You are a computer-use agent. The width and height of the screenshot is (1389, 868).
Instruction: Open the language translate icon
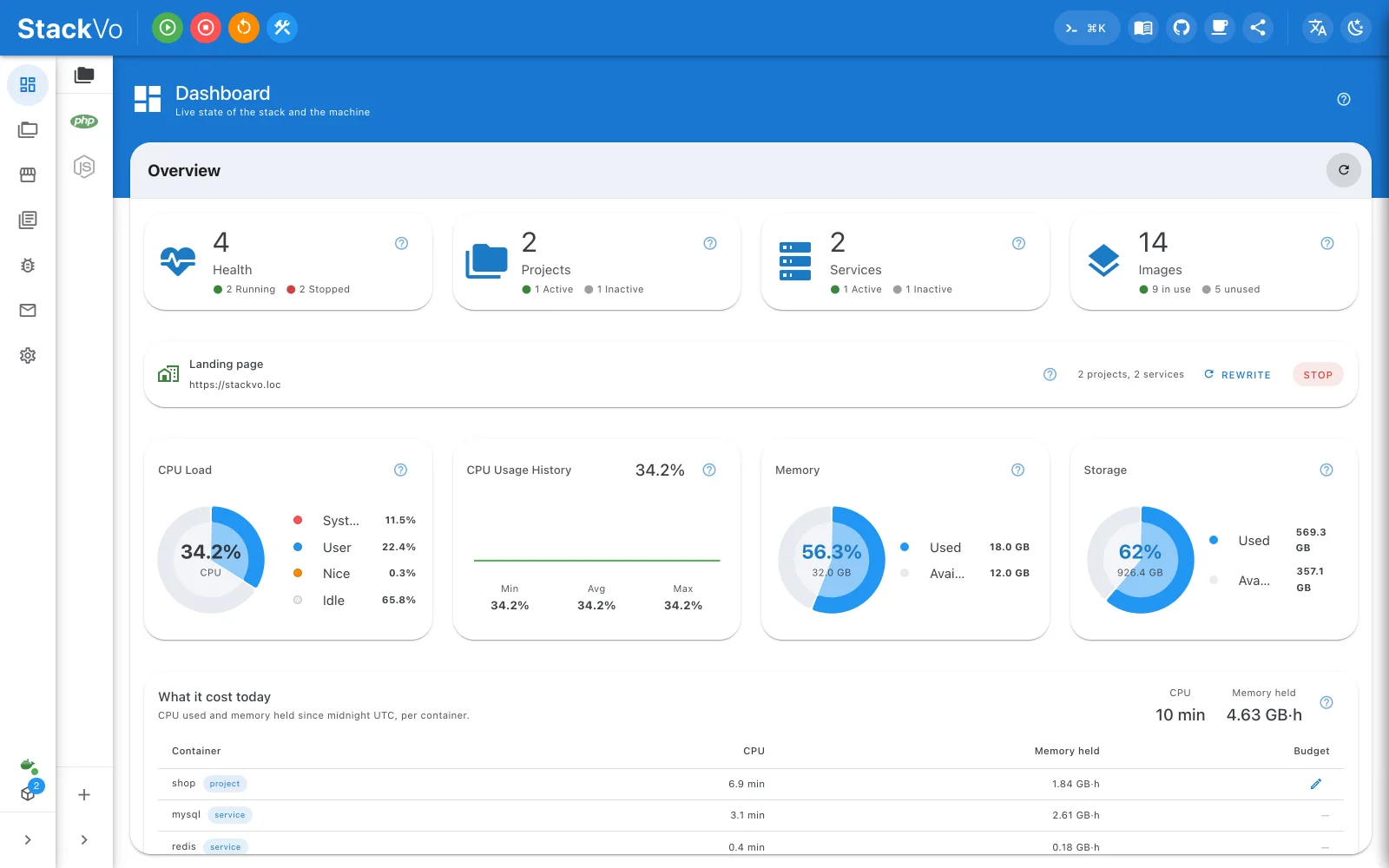[1318, 28]
